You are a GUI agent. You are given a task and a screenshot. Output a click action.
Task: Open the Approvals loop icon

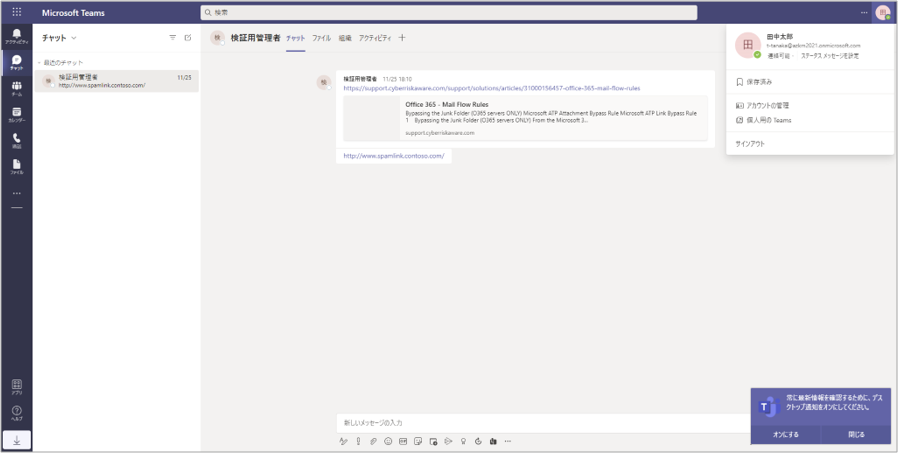tap(478, 441)
